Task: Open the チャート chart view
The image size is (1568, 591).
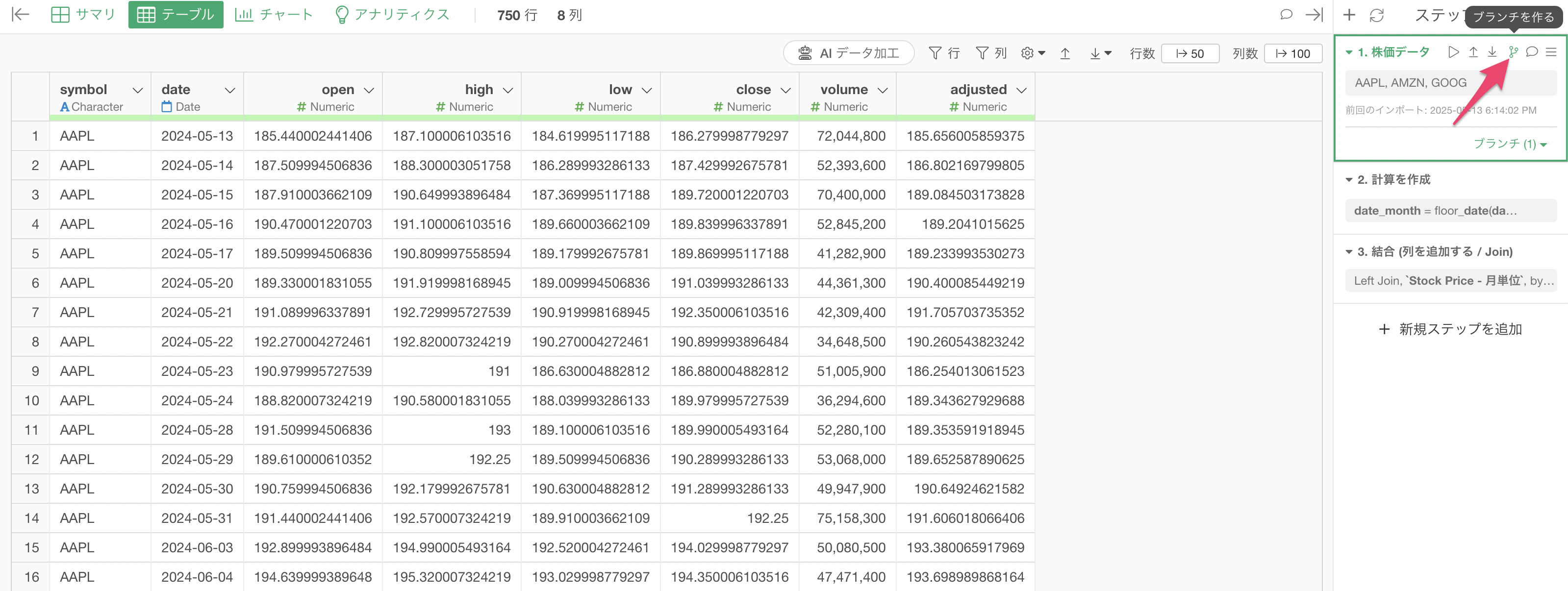Action: pyautogui.click(x=274, y=15)
